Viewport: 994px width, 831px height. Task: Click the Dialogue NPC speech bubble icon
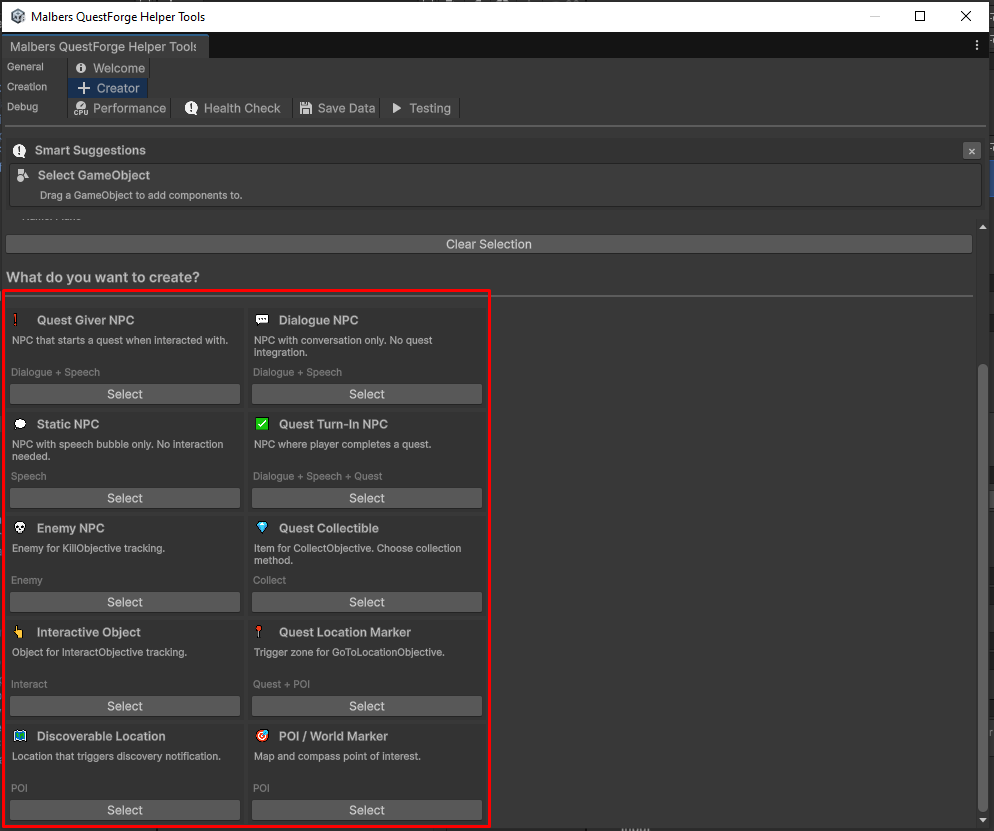coord(262,320)
